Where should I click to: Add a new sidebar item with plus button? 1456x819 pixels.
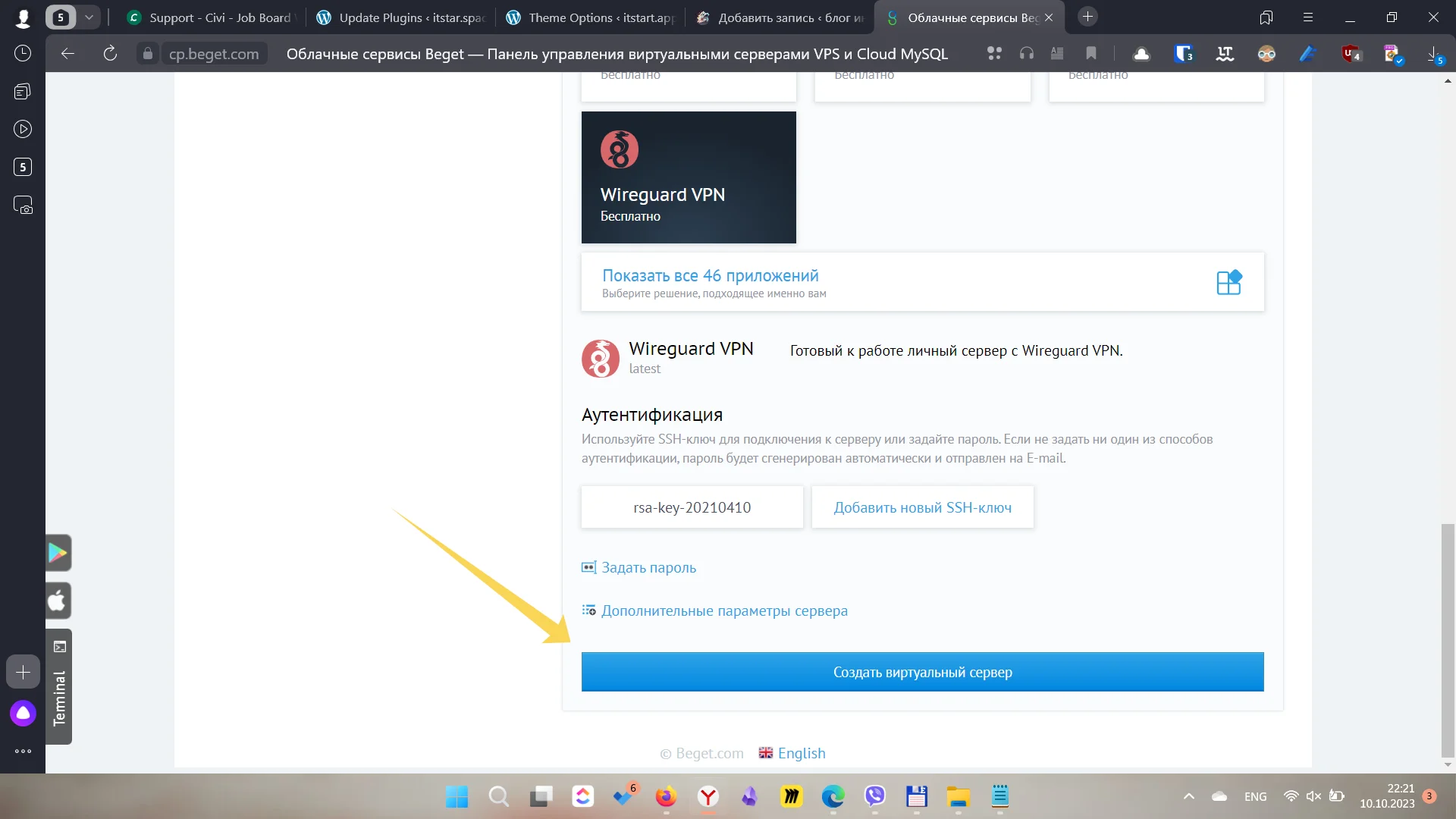[x=23, y=672]
